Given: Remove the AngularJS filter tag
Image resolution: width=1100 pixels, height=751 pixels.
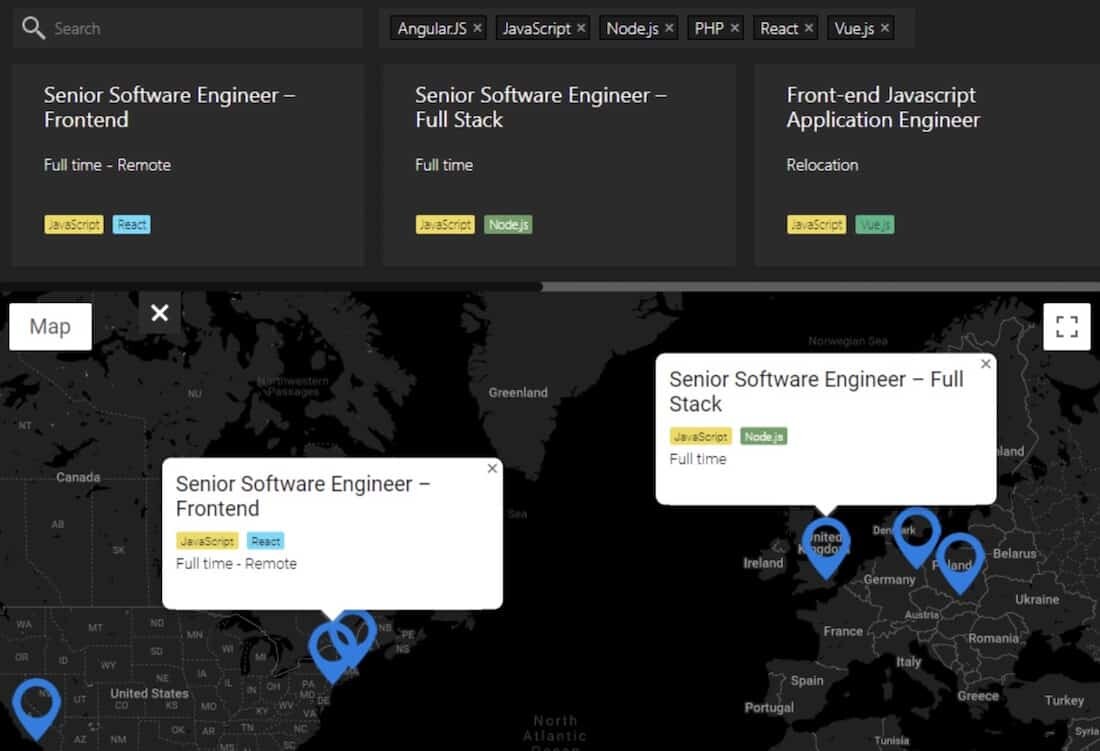Looking at the screenshot, I should click(x=478, y=28).
